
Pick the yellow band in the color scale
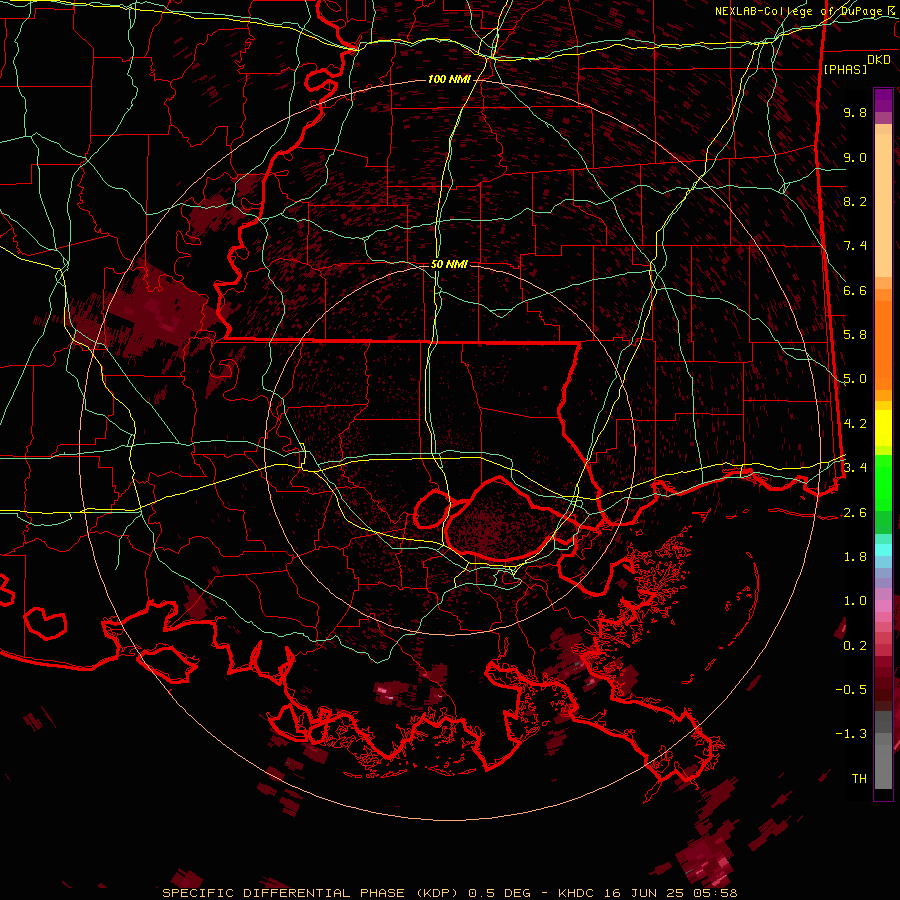point(883,428)
